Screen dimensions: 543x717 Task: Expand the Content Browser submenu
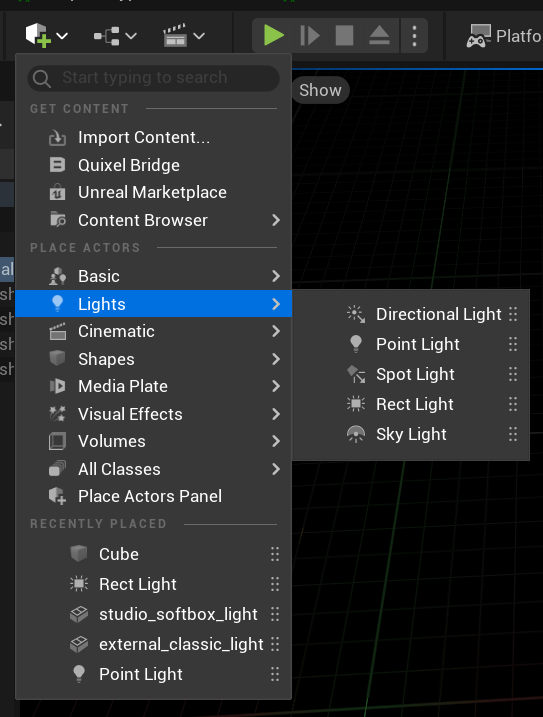tap(154, 220)
